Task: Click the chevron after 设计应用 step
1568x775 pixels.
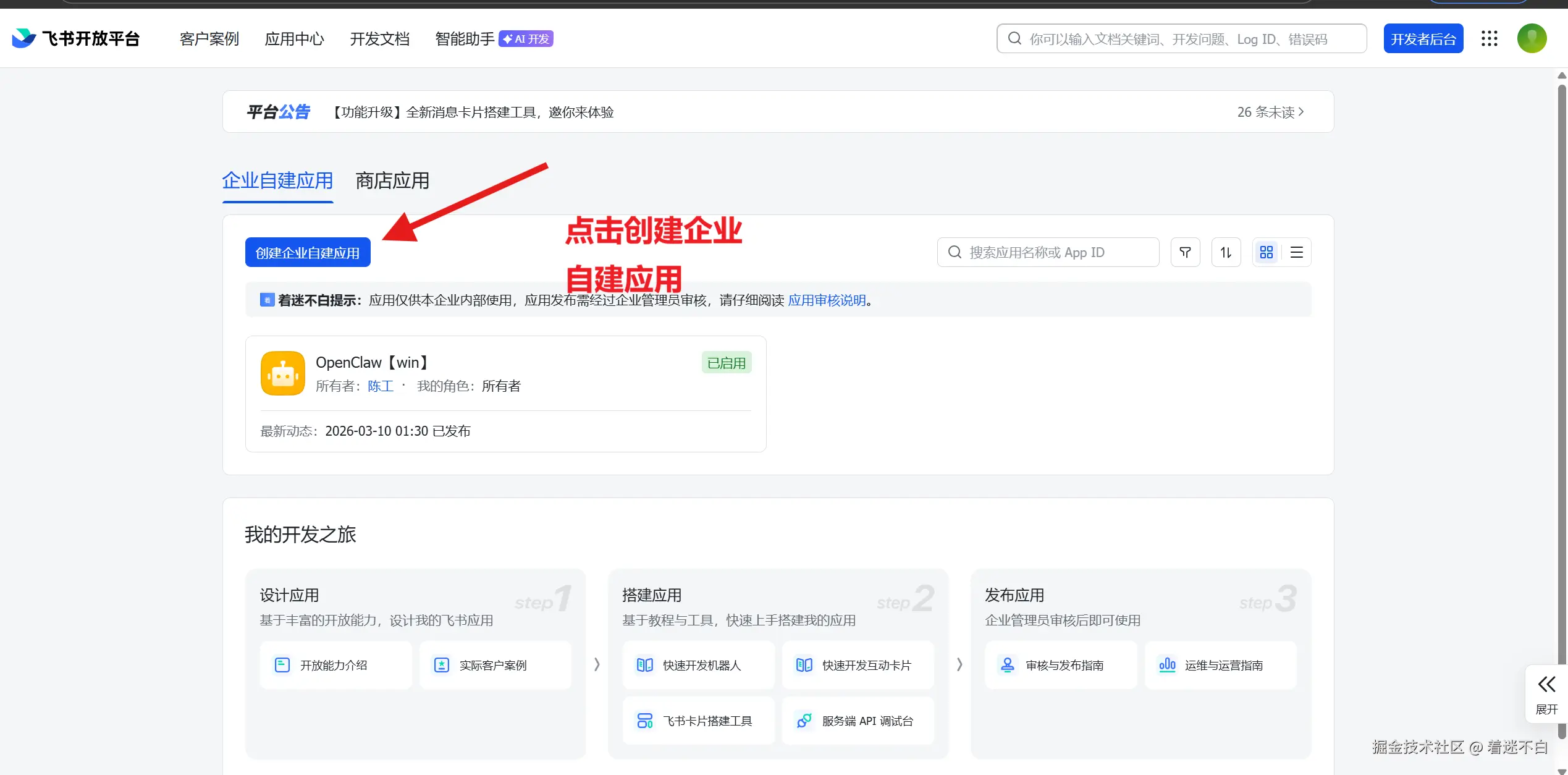Action: pos(596,664)
